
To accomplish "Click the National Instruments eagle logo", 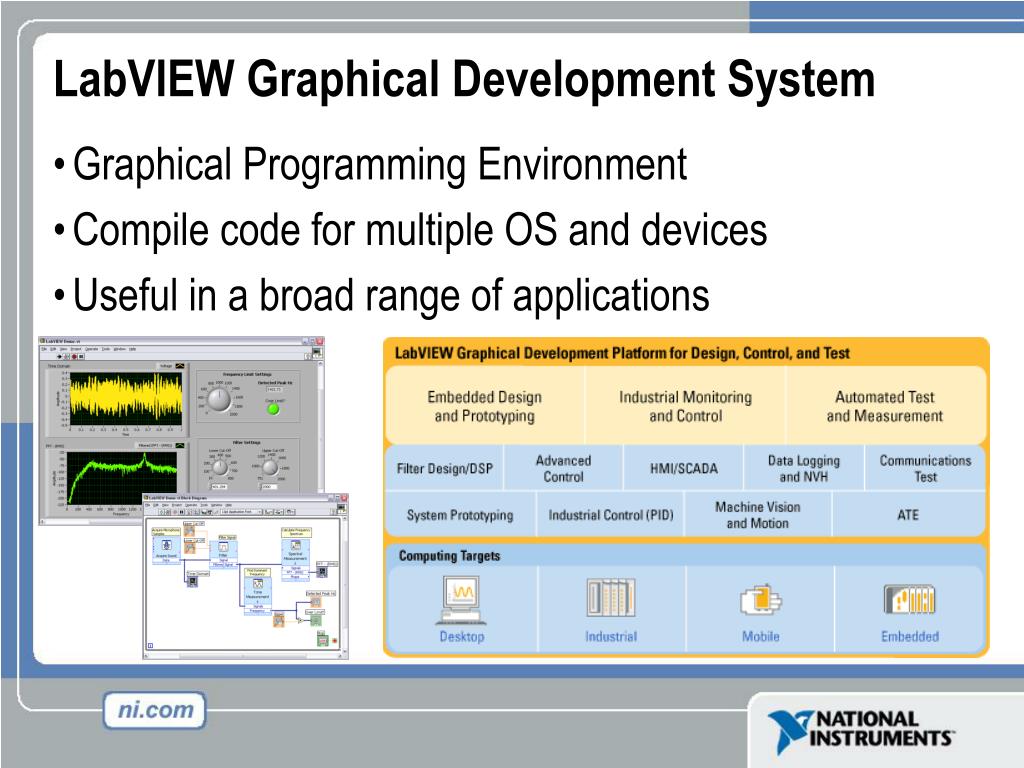I will tap(790, 730).
